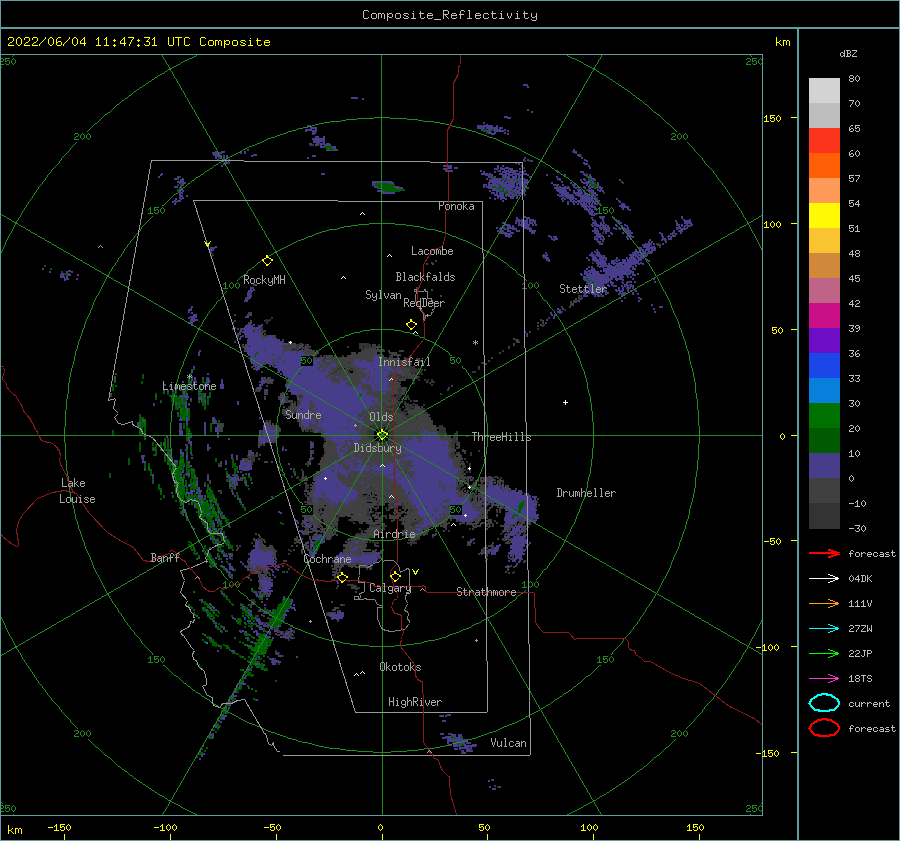Click yellow diamond marker above Calgary label
The height and width of the screenshot is (841, 900).
pos(395,576)
